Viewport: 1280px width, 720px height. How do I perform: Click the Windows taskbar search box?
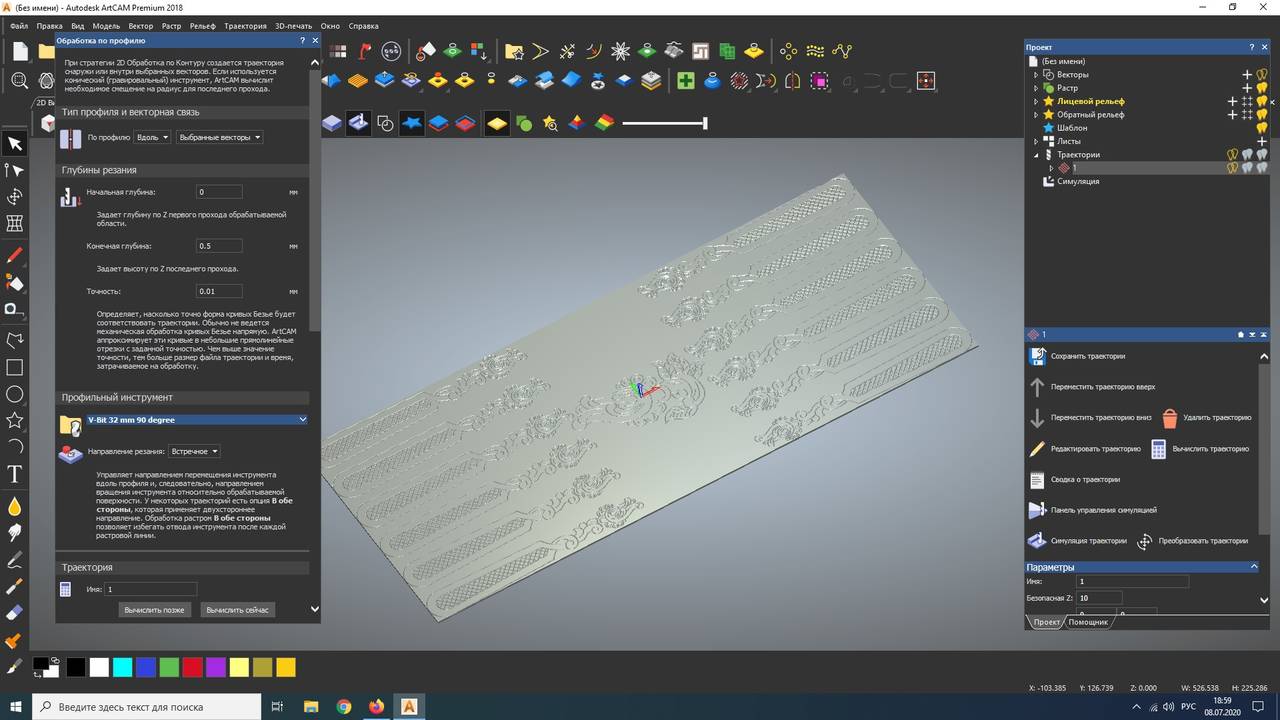pos(148,707)
